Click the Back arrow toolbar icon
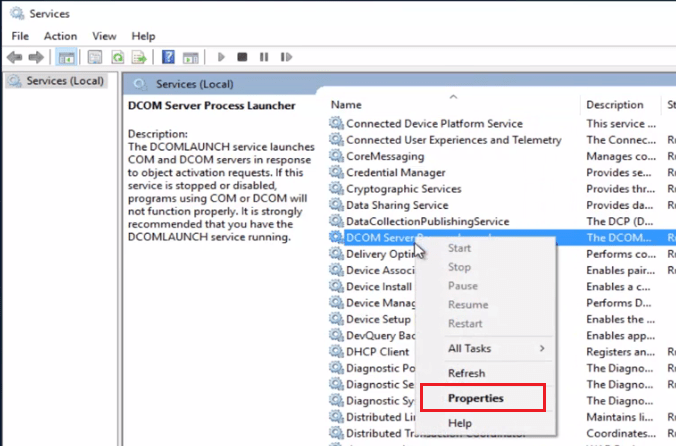The image size is (676, 446). [x=15, y=57]
